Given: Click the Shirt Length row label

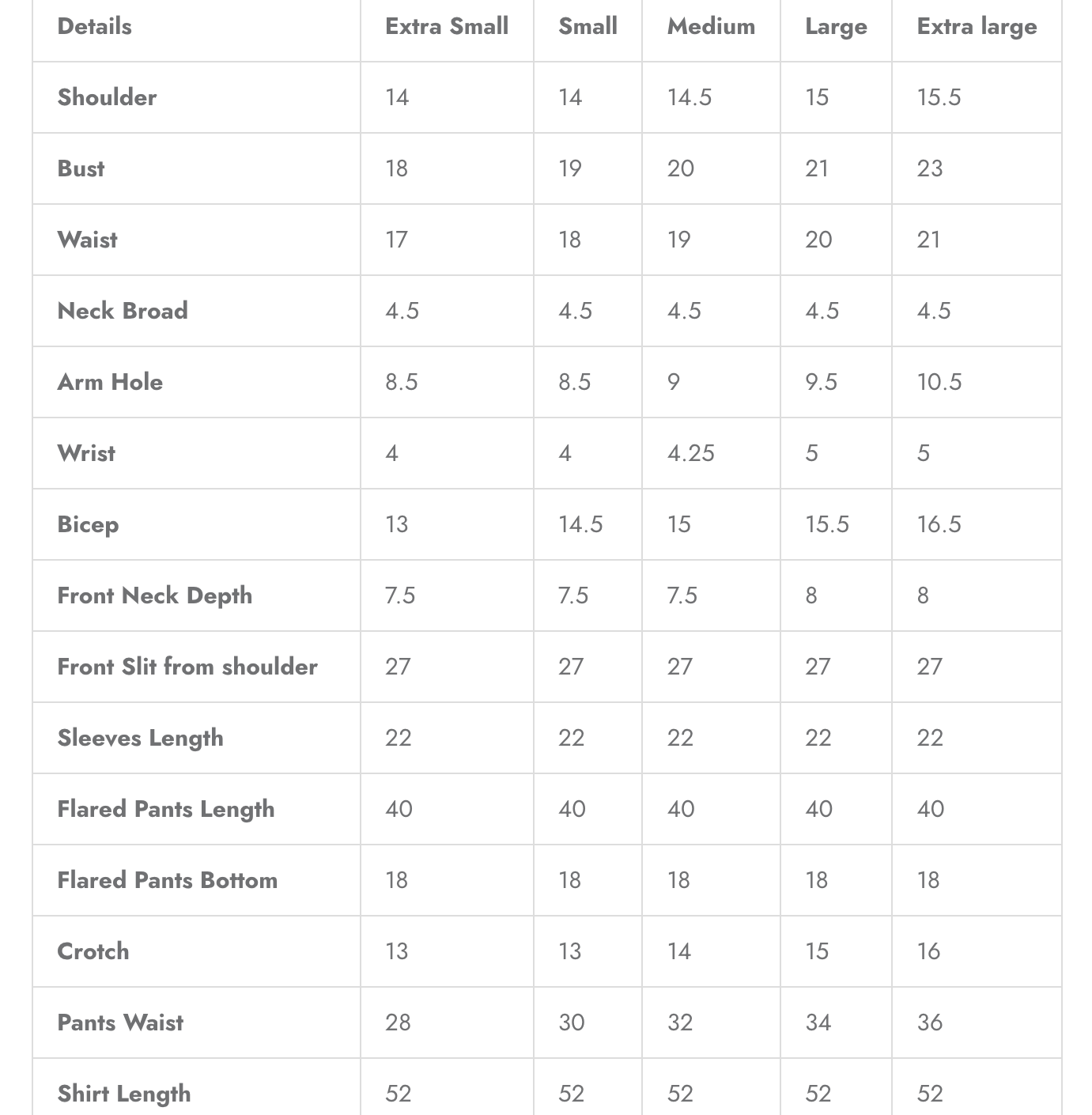Looking at the screenshot, I should (x=124, y=1094).
